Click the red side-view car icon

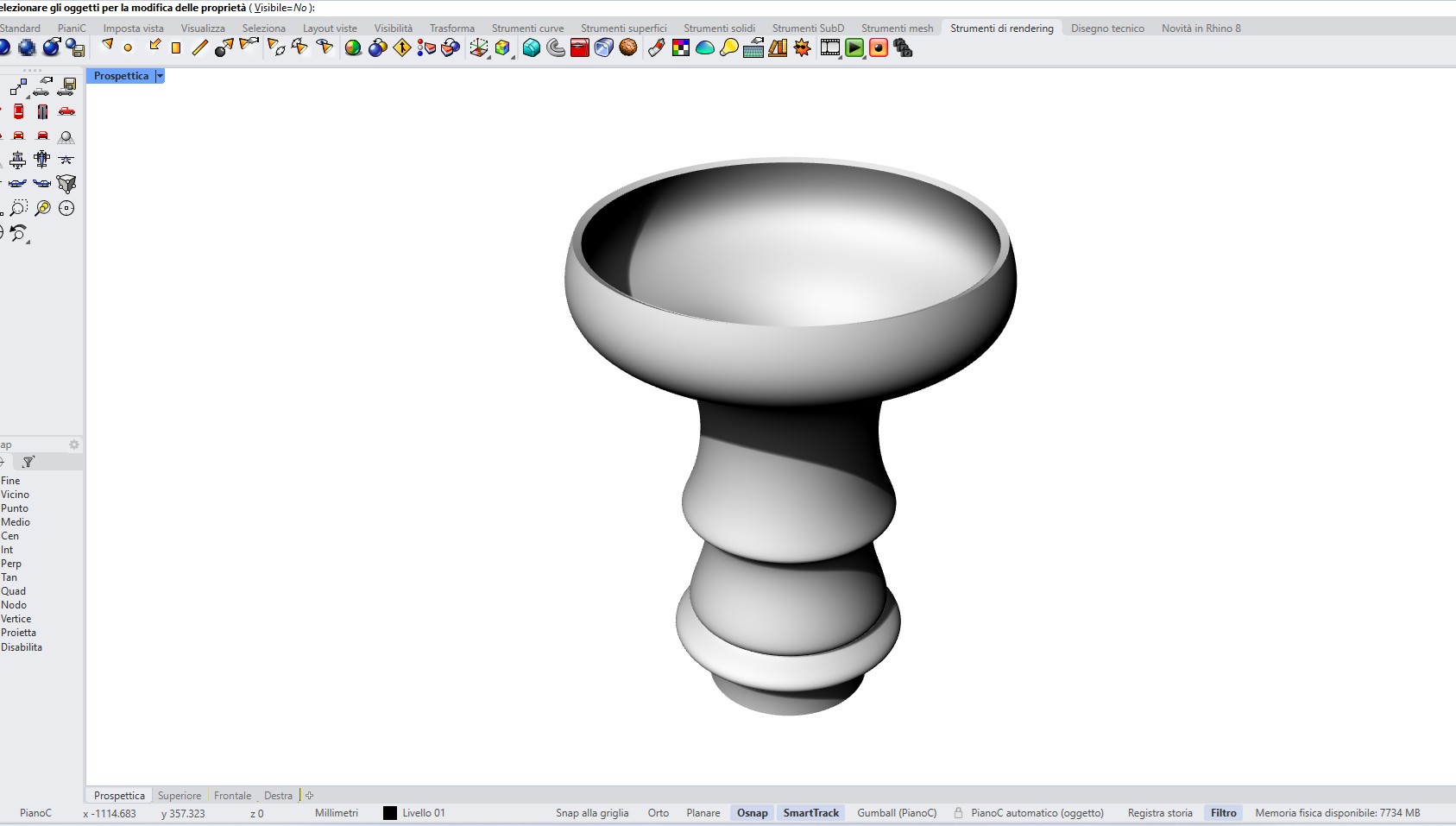point(66,111)
